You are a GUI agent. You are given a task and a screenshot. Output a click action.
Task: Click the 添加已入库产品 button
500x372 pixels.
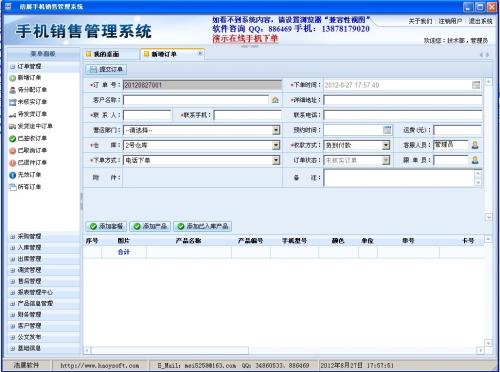[x=203, y=226]
